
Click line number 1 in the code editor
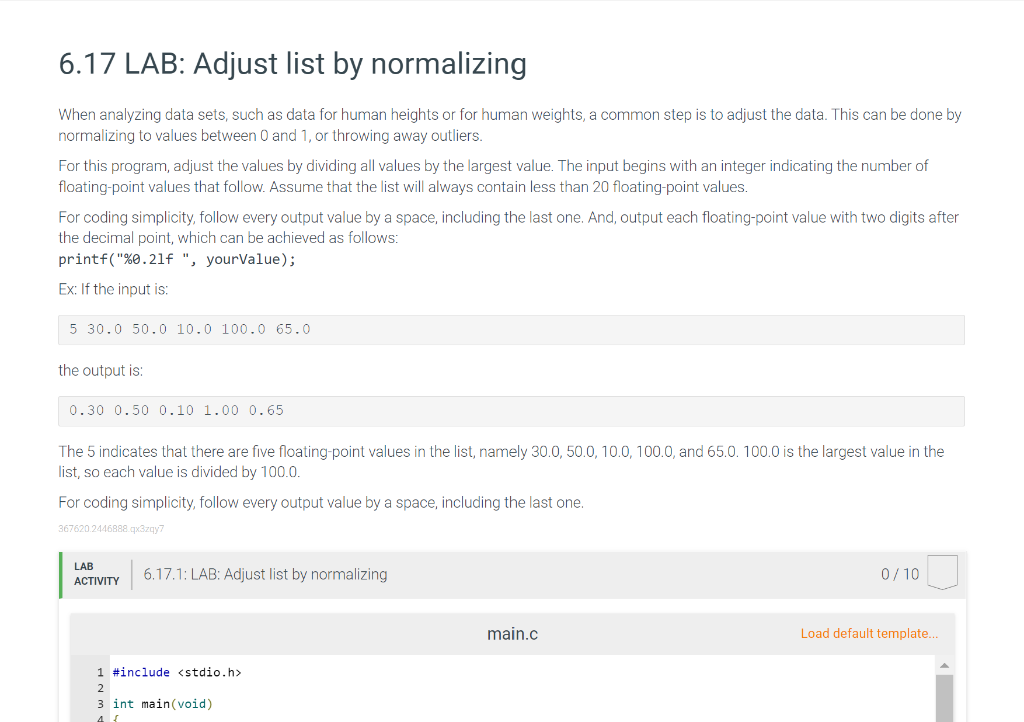tap(100, 672)
